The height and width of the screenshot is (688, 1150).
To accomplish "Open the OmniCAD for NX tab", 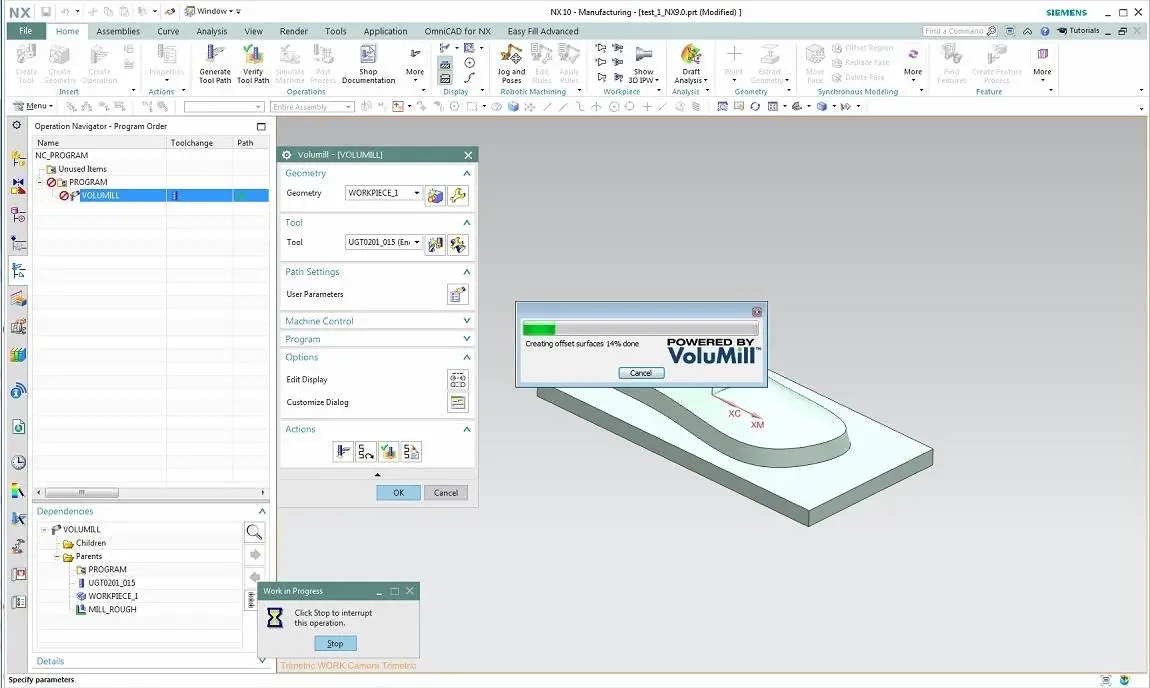I will coord(458,32).
